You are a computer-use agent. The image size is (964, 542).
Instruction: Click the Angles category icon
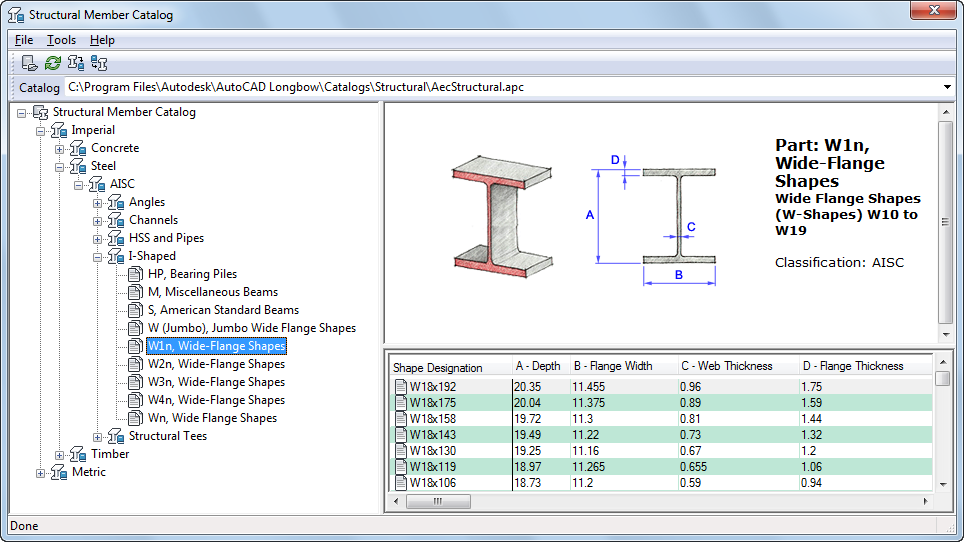coord(116,202)
